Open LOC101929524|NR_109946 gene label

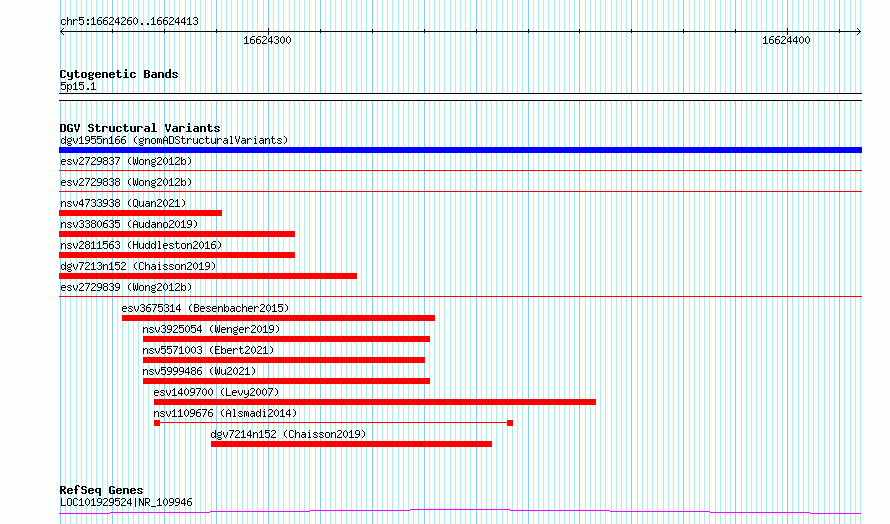pos(126,502)
